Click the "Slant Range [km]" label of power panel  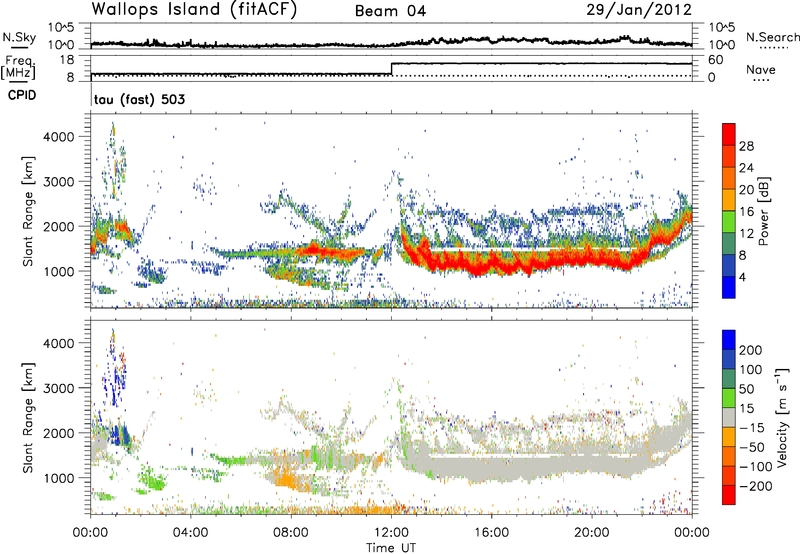point(28,211)
